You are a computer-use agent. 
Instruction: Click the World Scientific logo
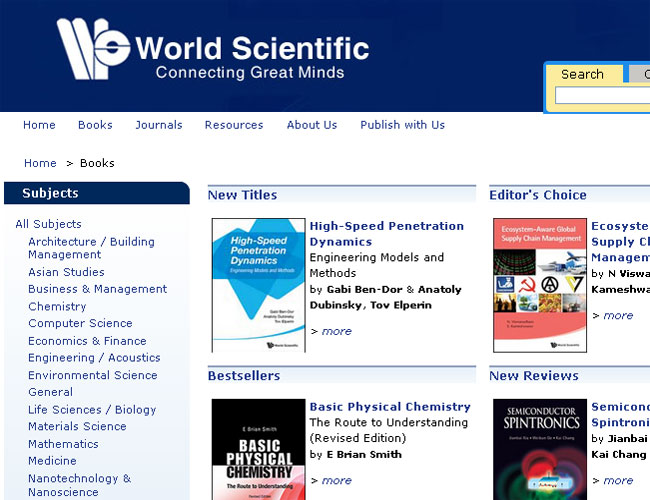click(213, 49)
